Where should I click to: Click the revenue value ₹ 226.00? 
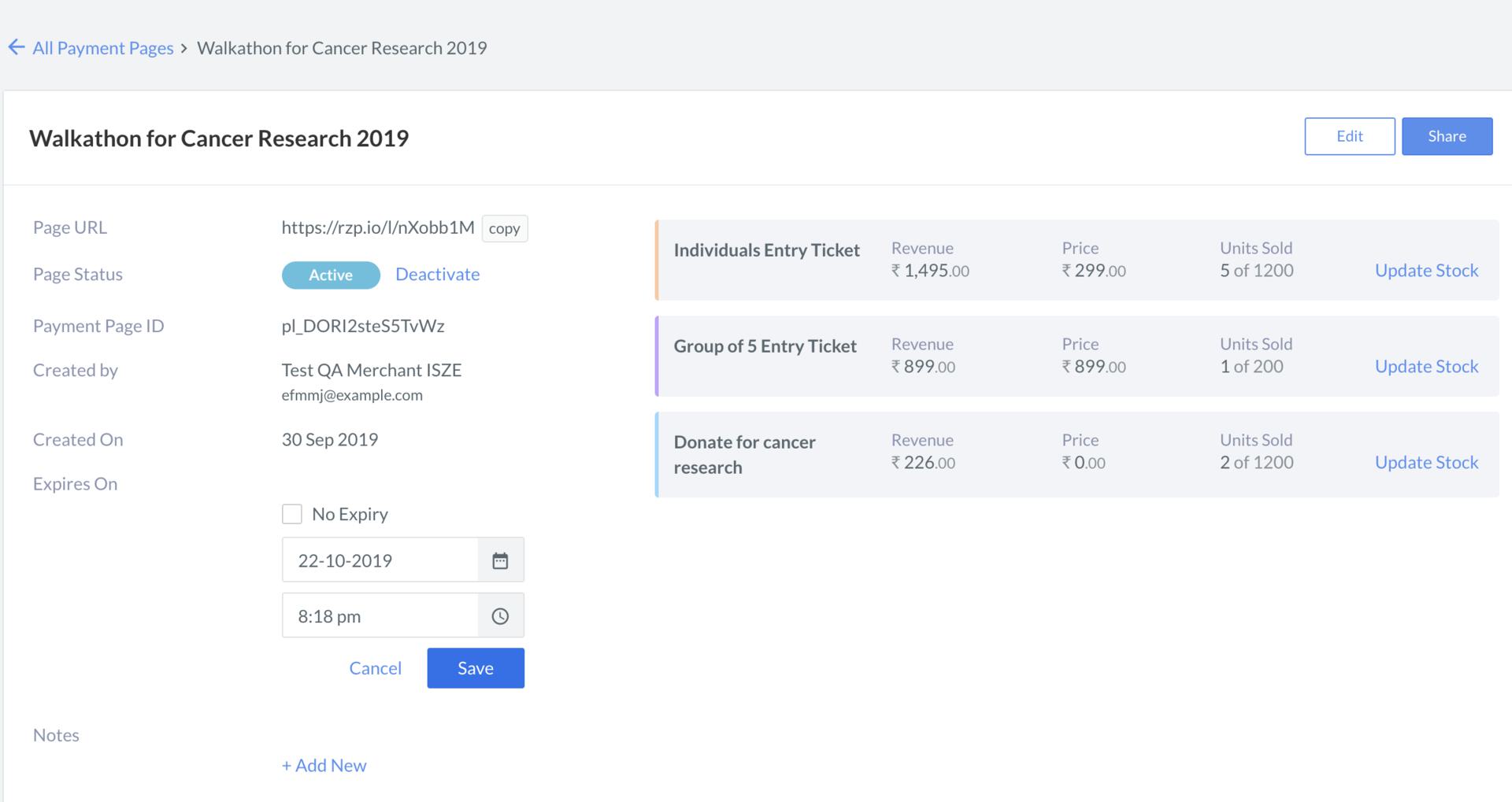923,463
